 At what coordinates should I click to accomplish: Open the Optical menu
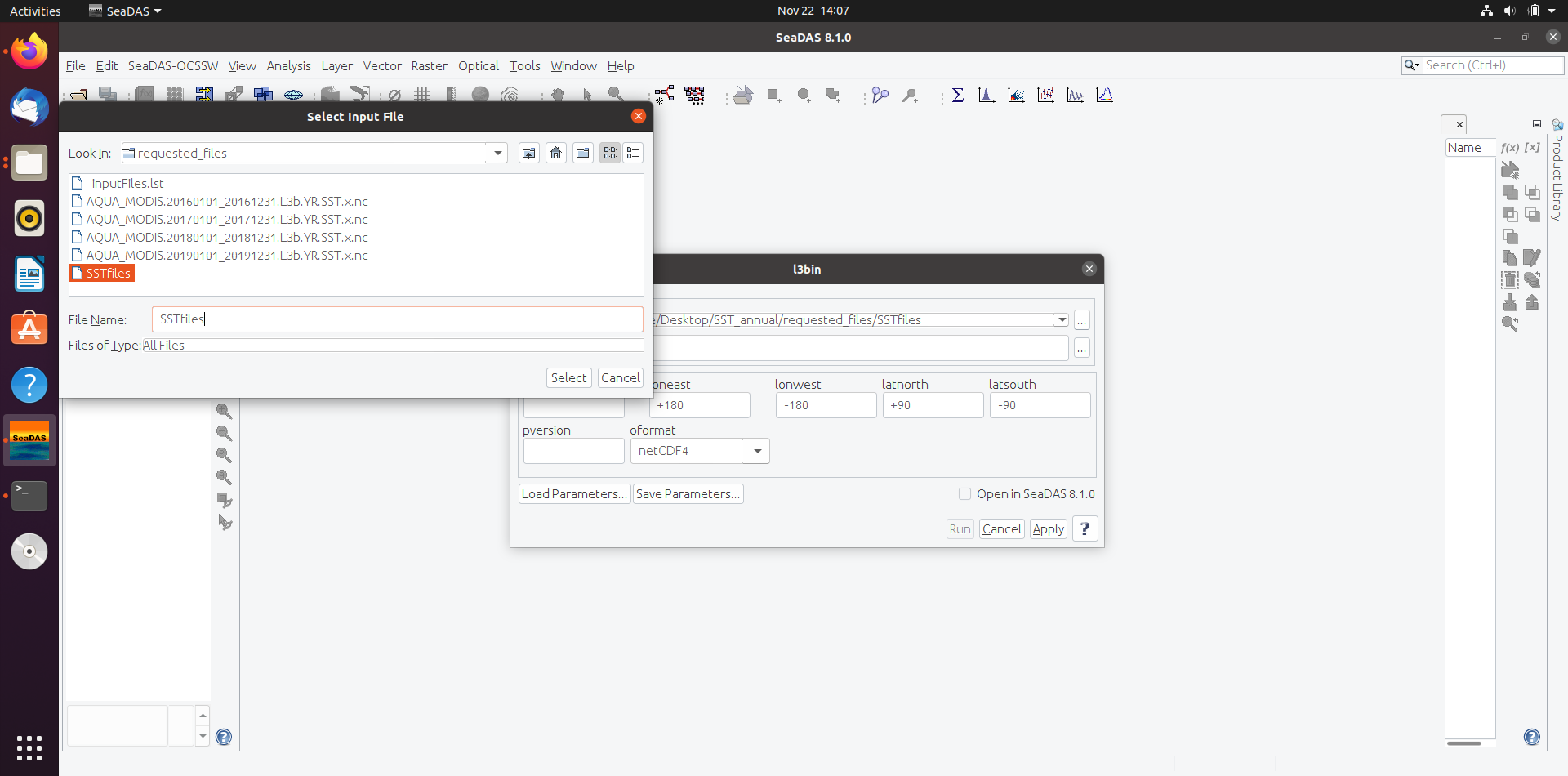point(478,66)
